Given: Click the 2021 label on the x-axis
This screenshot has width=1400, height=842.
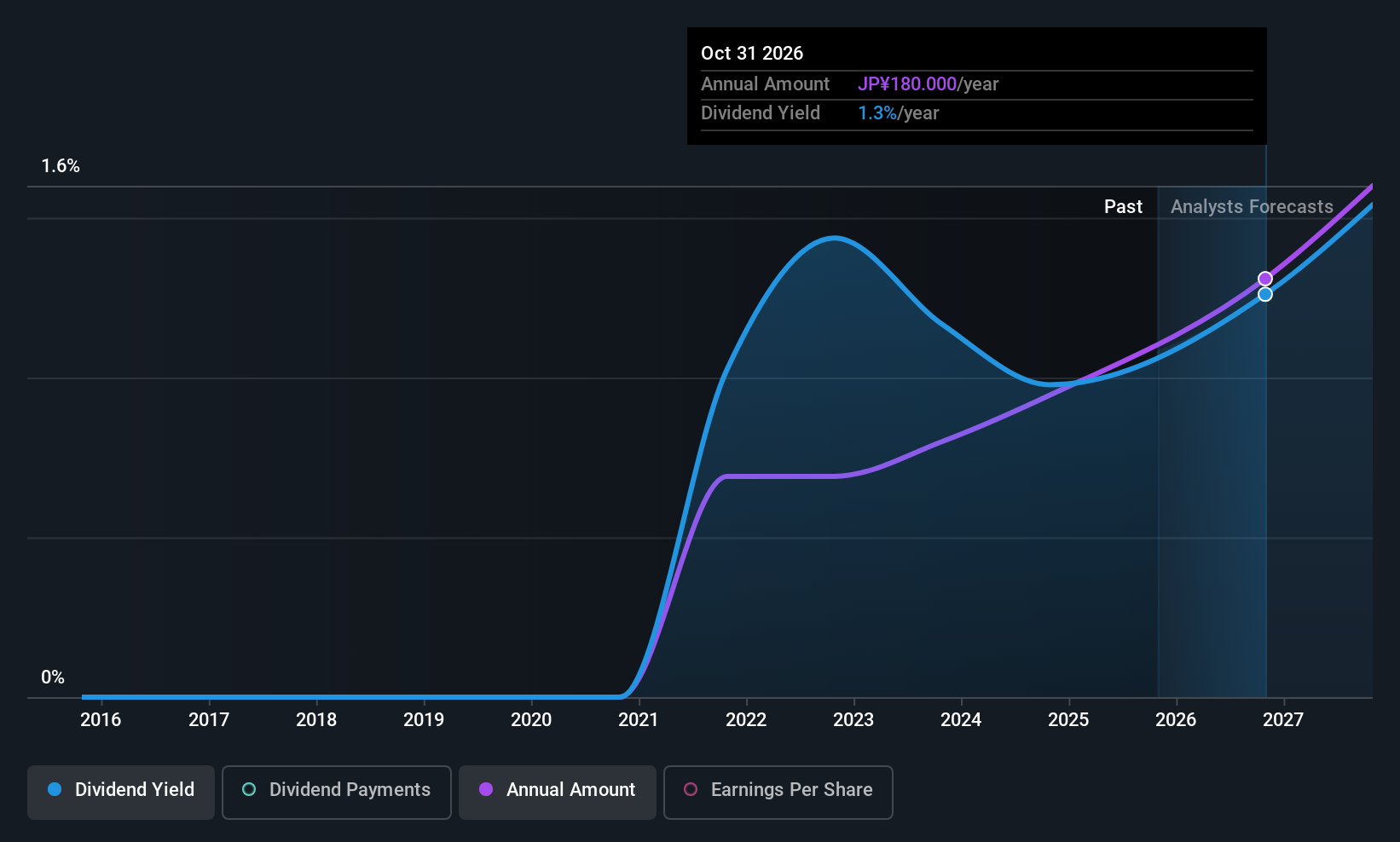Looking at the screenshot, I should click(x=639, y=720).
